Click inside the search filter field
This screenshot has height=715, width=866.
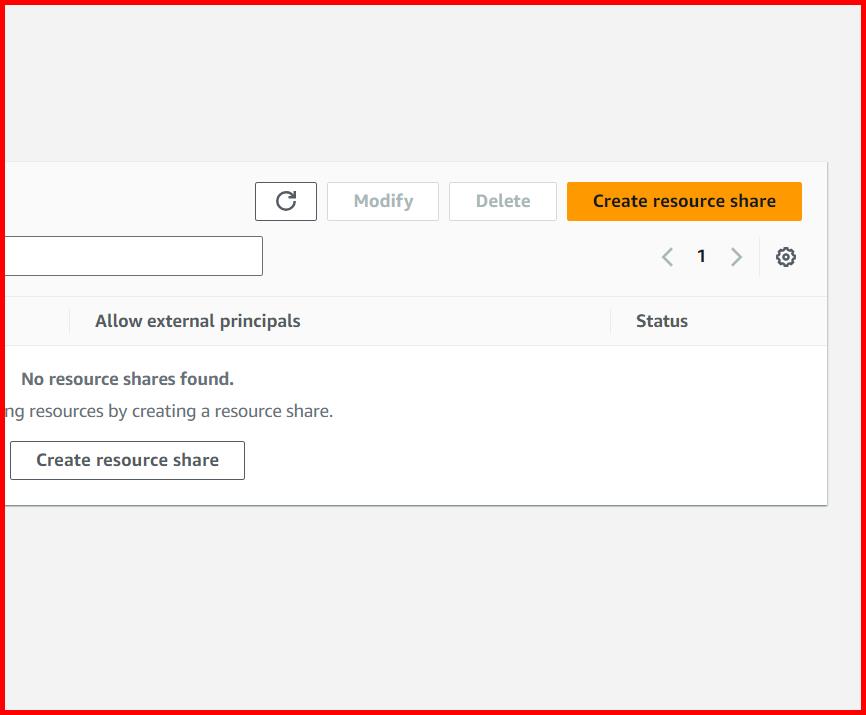tap(130, 256)
